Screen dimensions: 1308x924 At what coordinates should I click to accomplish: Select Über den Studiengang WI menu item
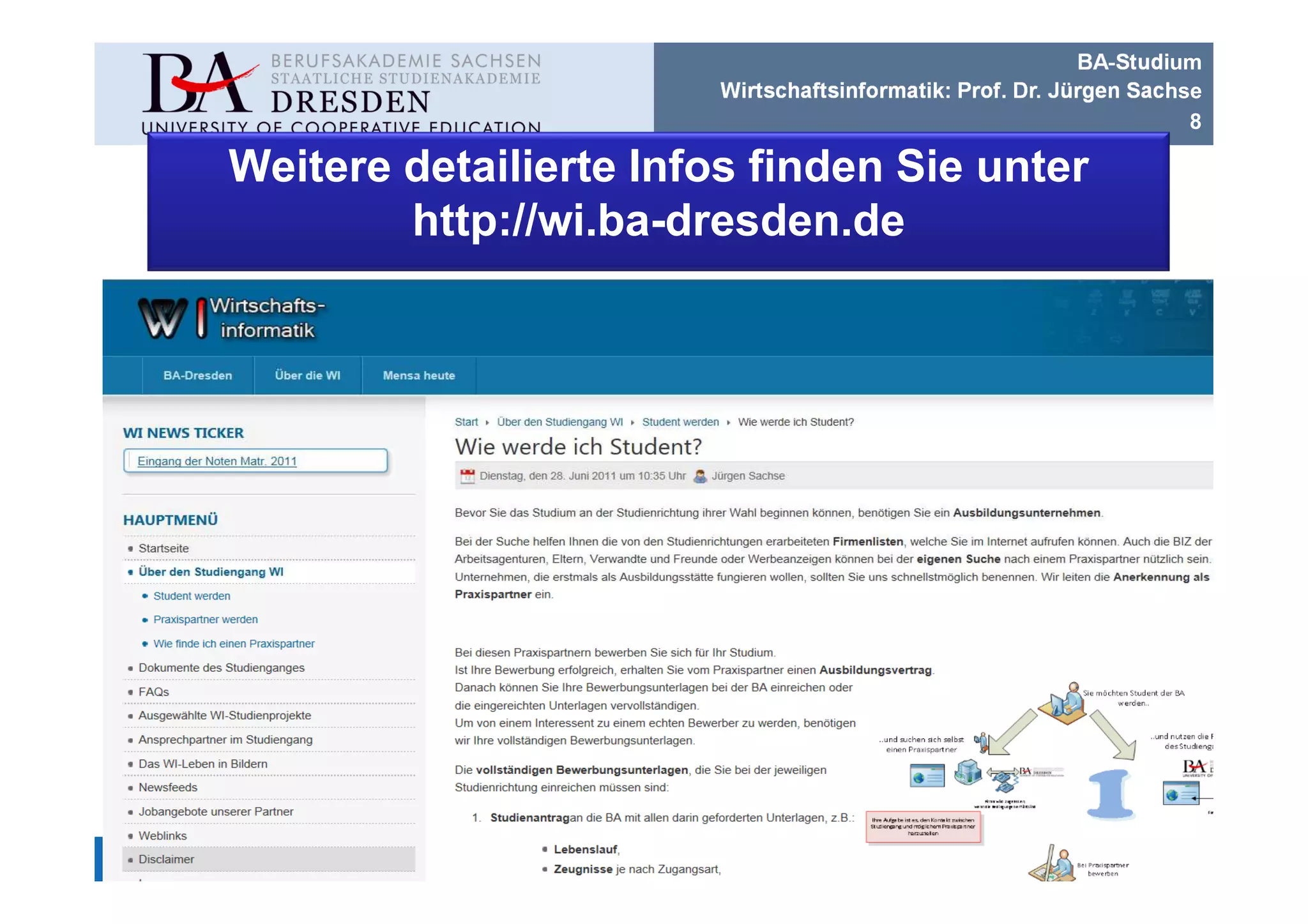pos(211,572)
